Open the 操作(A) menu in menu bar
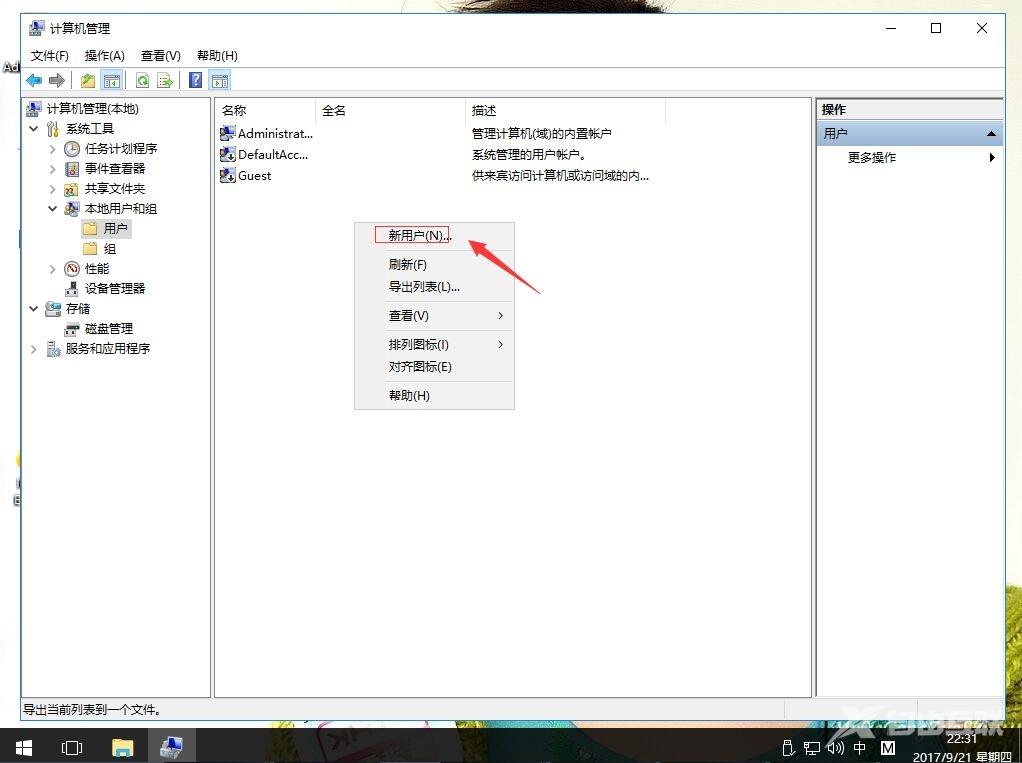The image size is (1022, 763). point(105,56)
